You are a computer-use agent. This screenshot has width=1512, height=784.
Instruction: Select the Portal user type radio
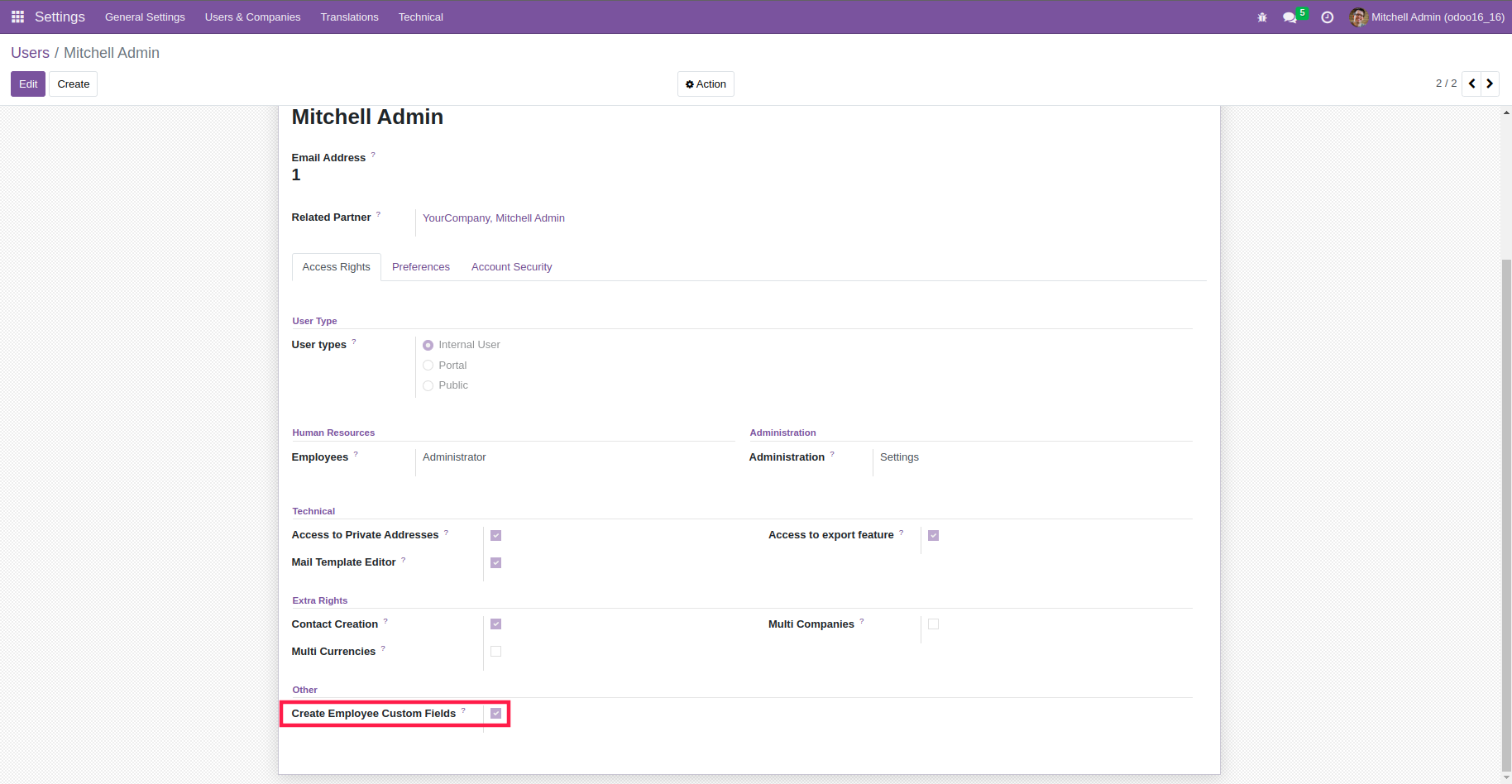click(x=428, y=366)
